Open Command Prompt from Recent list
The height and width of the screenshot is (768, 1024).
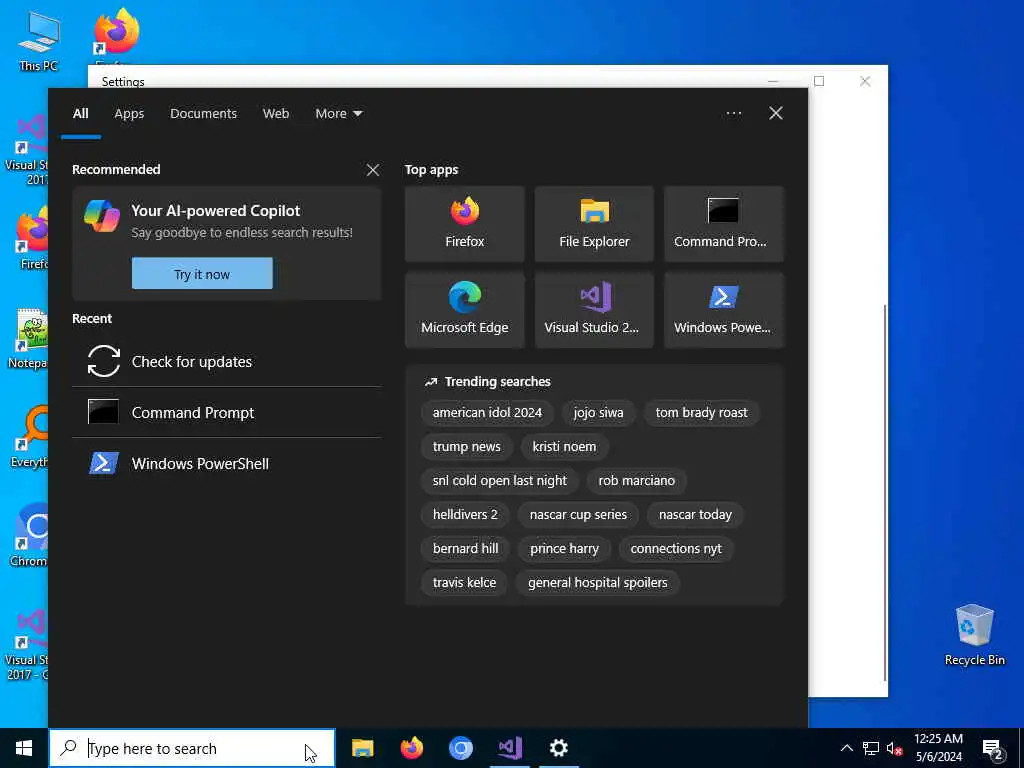pyautogui.click(x=227, y=412)
